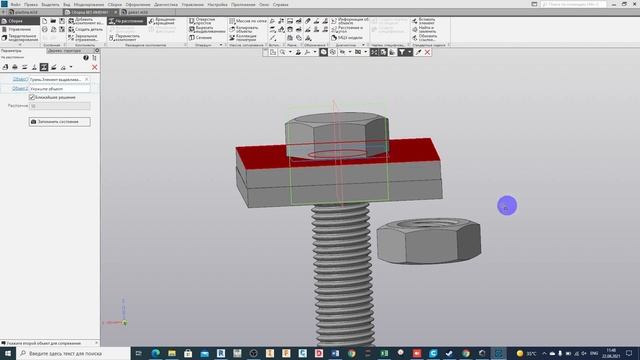Image resolution: width=640 pixels, height=360 pixels.
Task: Click the Save diskette icon
Action: 62,21
